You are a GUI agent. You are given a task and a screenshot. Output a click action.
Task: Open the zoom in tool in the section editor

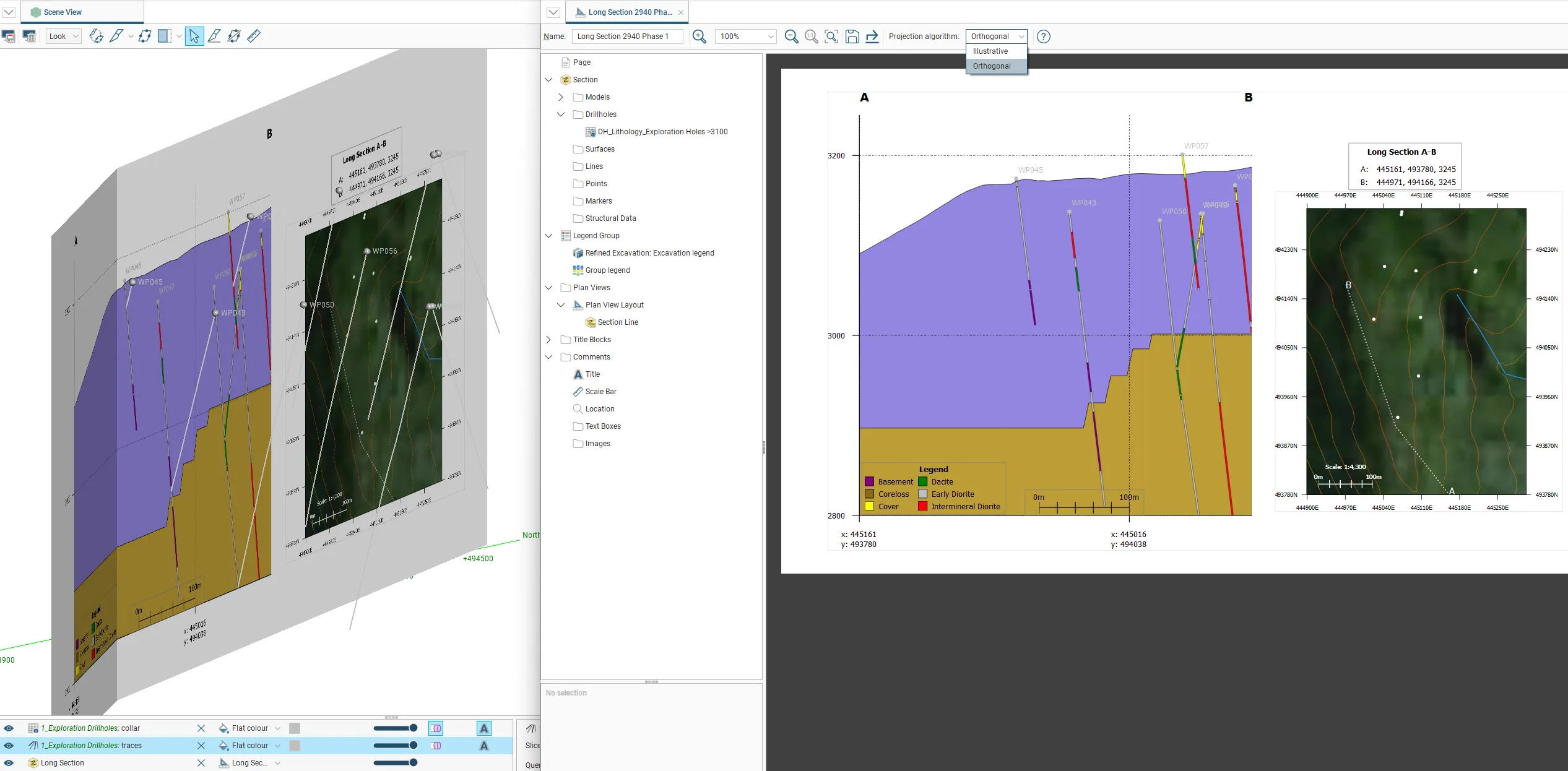click(x=699, y=37)
